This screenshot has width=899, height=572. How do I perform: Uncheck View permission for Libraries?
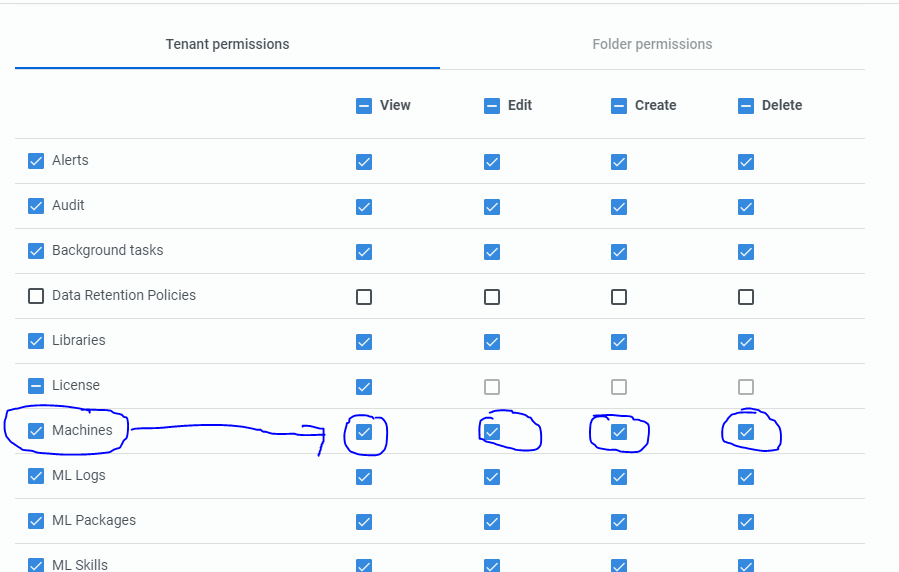(364, 342)
